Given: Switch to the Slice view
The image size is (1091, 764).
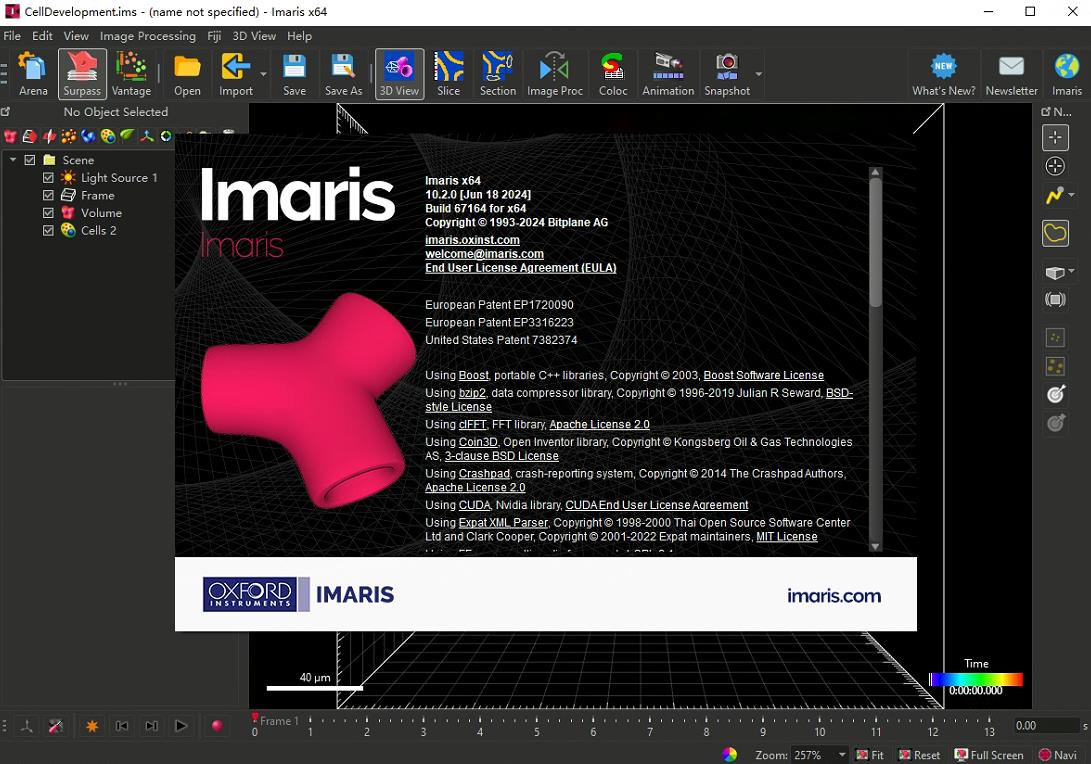Looking at the screenshot, I should (448, 74).
